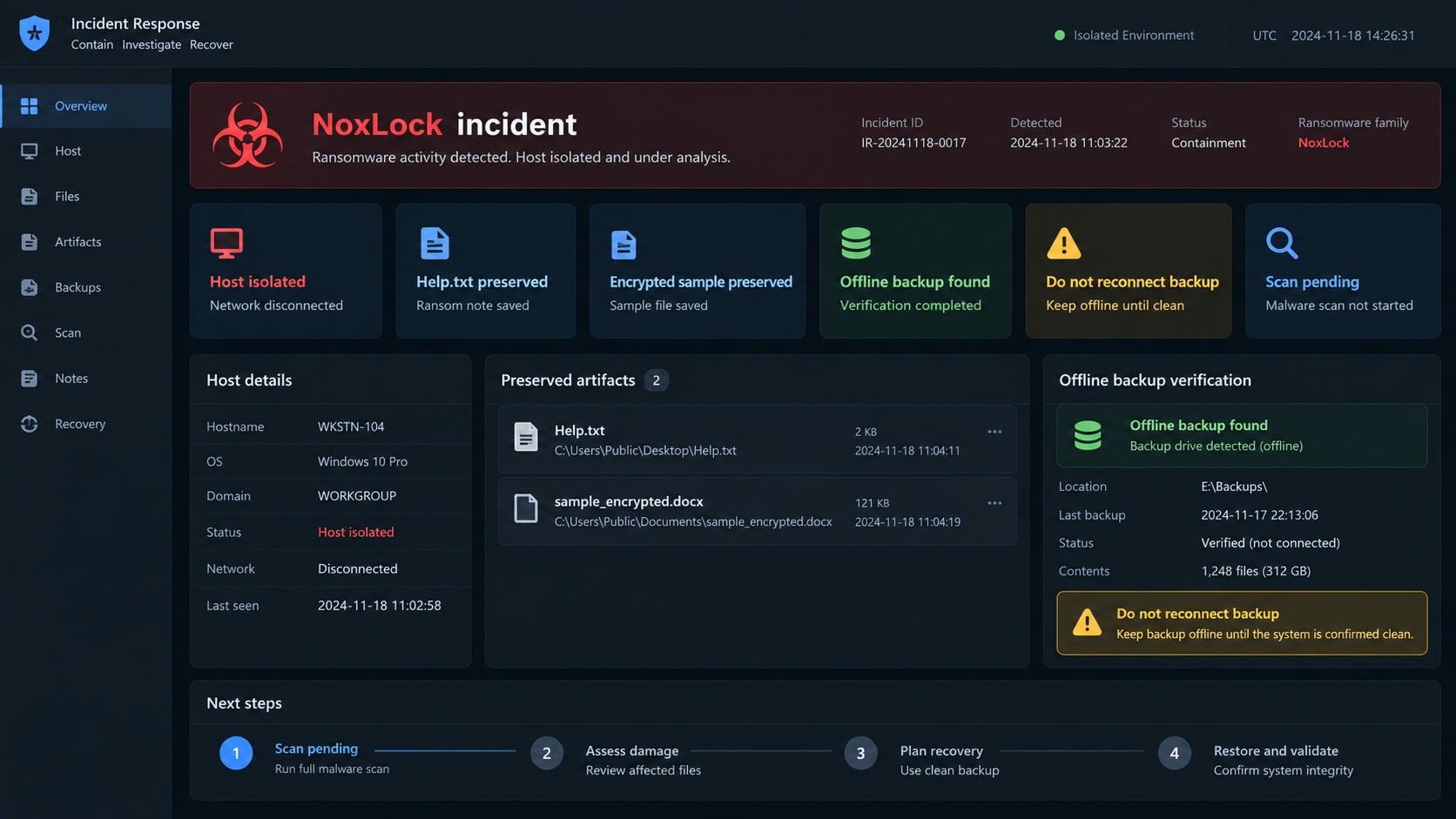
Task: Click the Files document icon in sidebar
Action: [29, 197]
